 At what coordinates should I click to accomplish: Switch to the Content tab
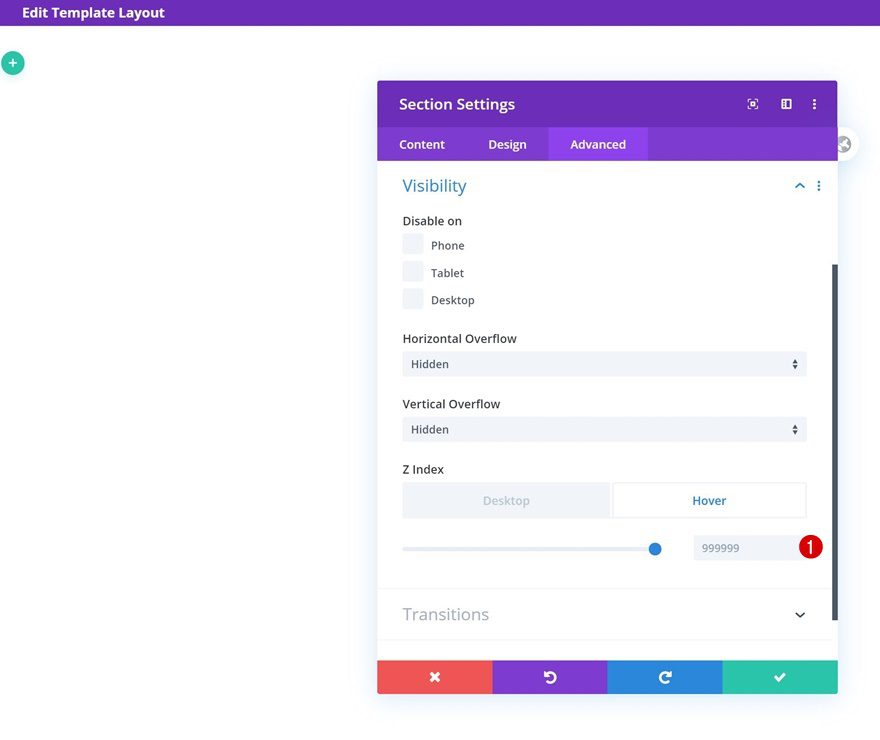click(x=422, y=144)
